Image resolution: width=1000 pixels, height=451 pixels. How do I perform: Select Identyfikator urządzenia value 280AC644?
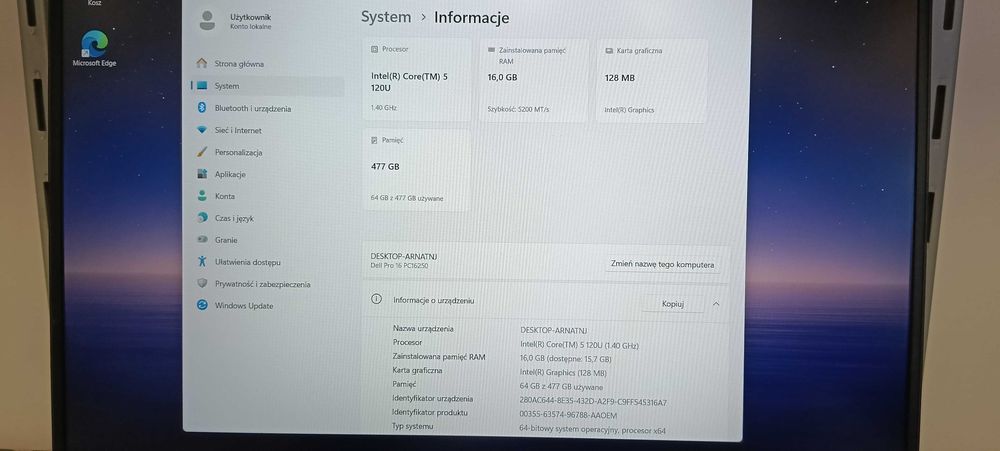tap(593, 402)
